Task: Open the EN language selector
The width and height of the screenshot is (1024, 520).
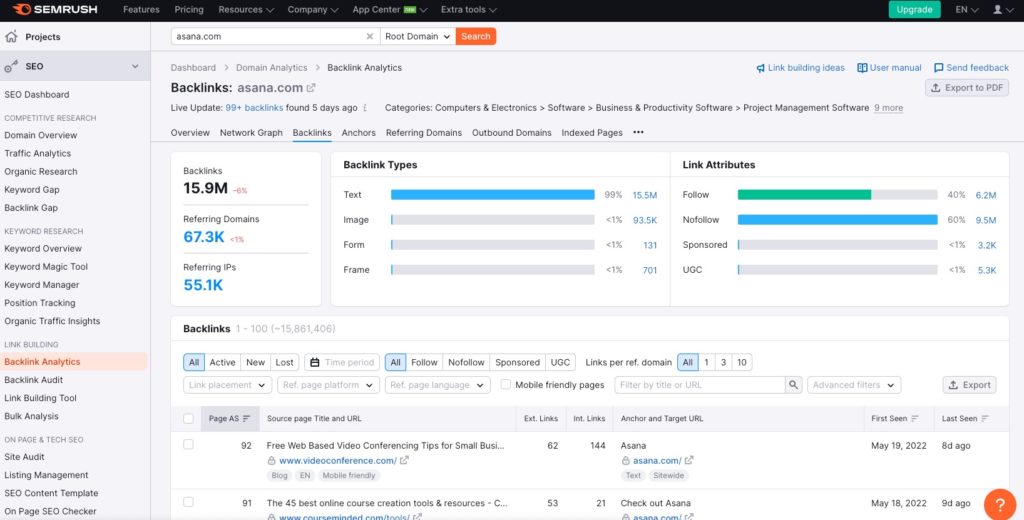Action: (967, 10)
